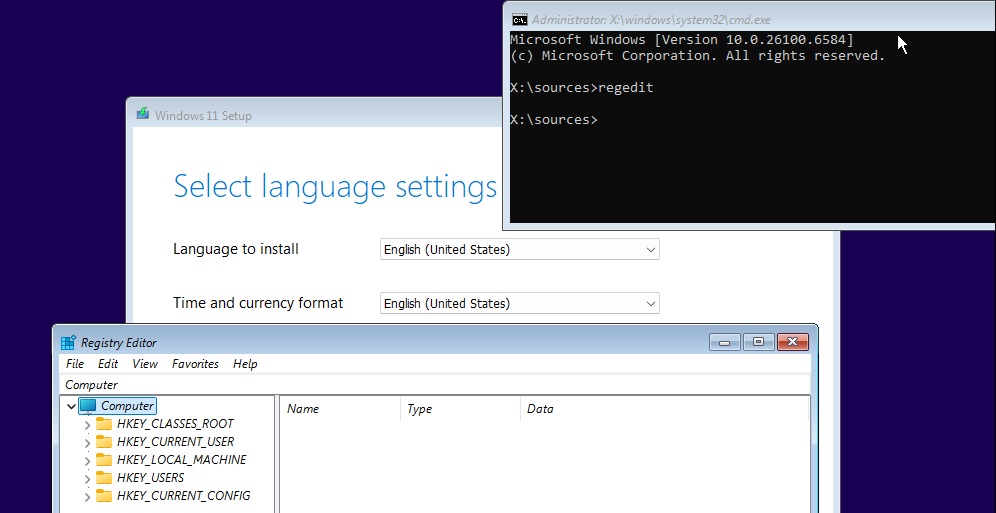The width and height of the screenshot is (996, 513).
Task: Minimize the Registry Editor window
Action: coord(725,342)
